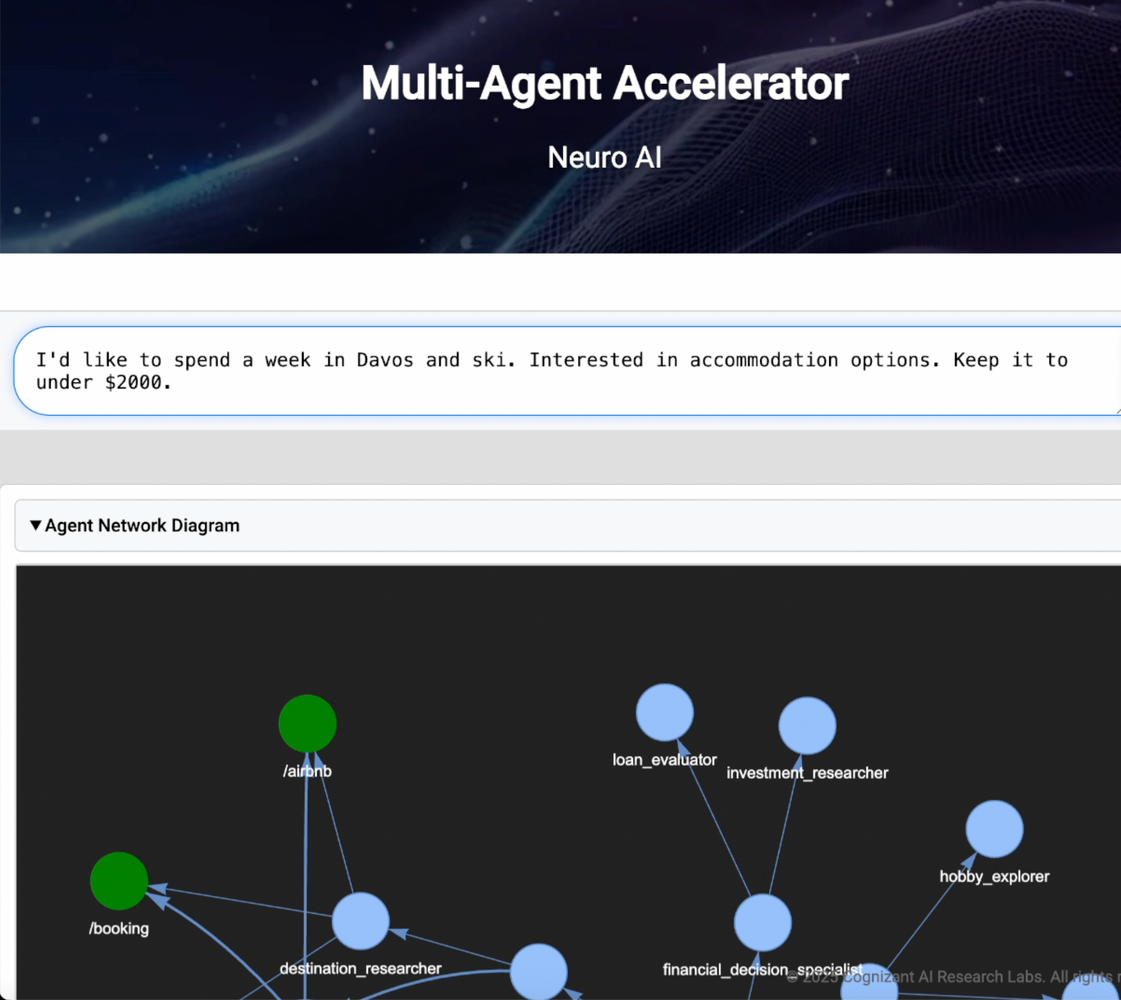
Task: Select the financial_decision_specialist agent node
Action: pyautogui.click(x=762, y=921)
